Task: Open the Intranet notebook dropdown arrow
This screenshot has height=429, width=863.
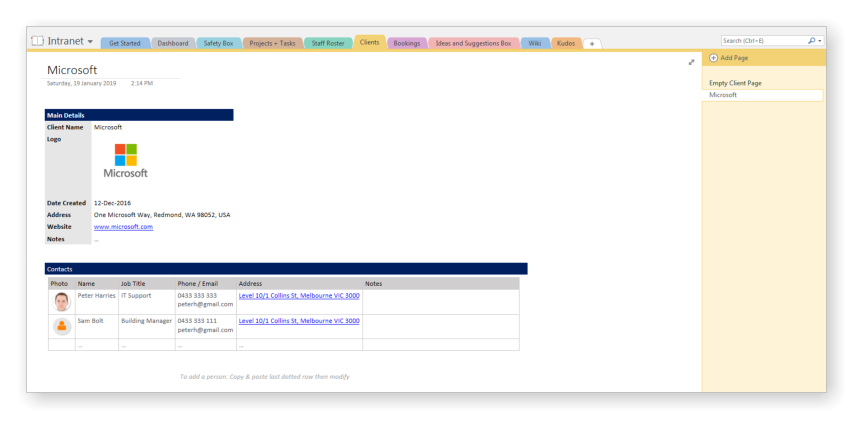Action: coord(90,42)
